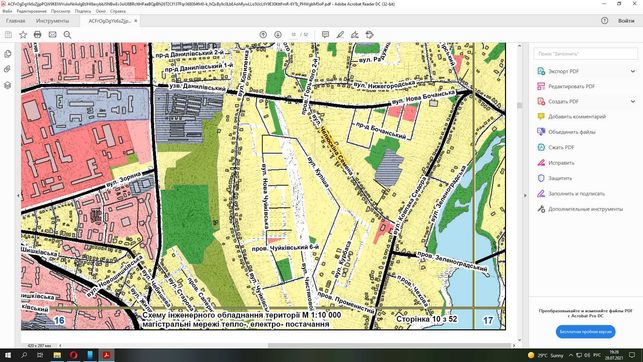Open the Task View taskbar icon

[40, 355]
